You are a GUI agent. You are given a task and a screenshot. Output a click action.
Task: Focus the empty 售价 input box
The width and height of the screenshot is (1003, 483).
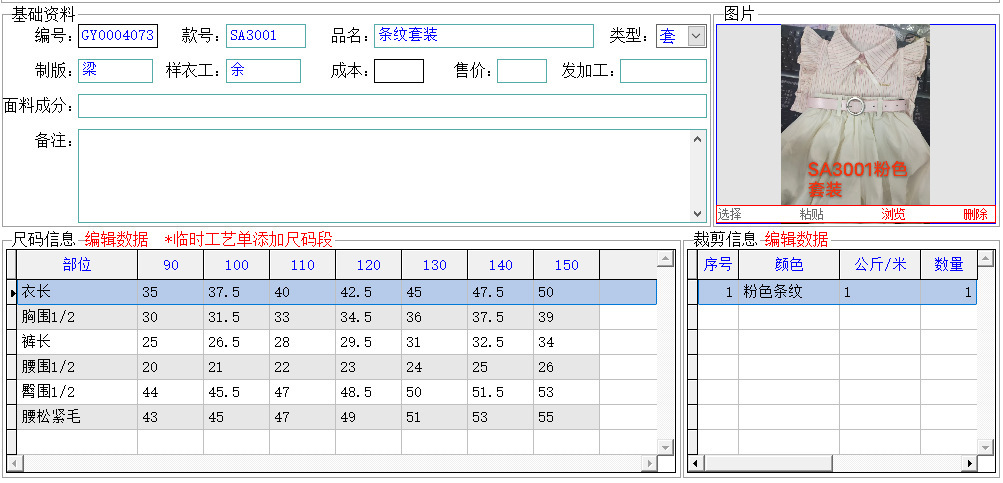click(x=521, y=71)
